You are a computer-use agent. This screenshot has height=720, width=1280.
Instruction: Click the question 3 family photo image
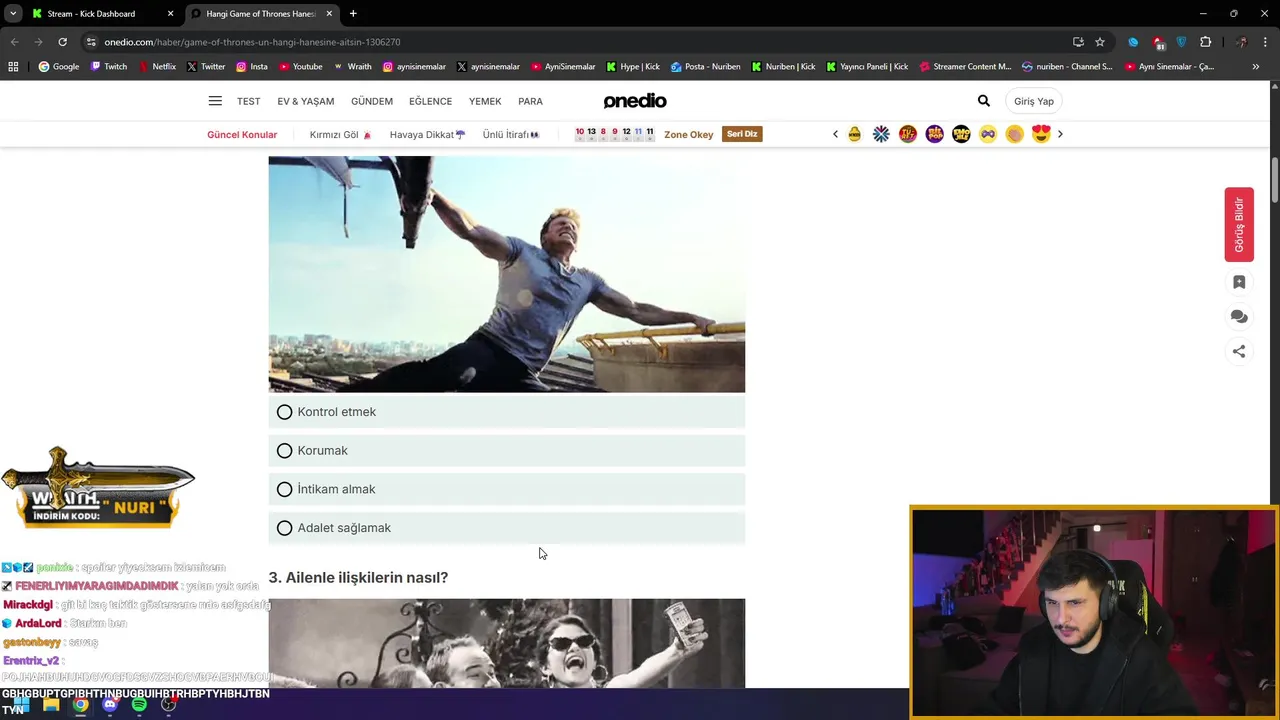[x=506, y=643]
